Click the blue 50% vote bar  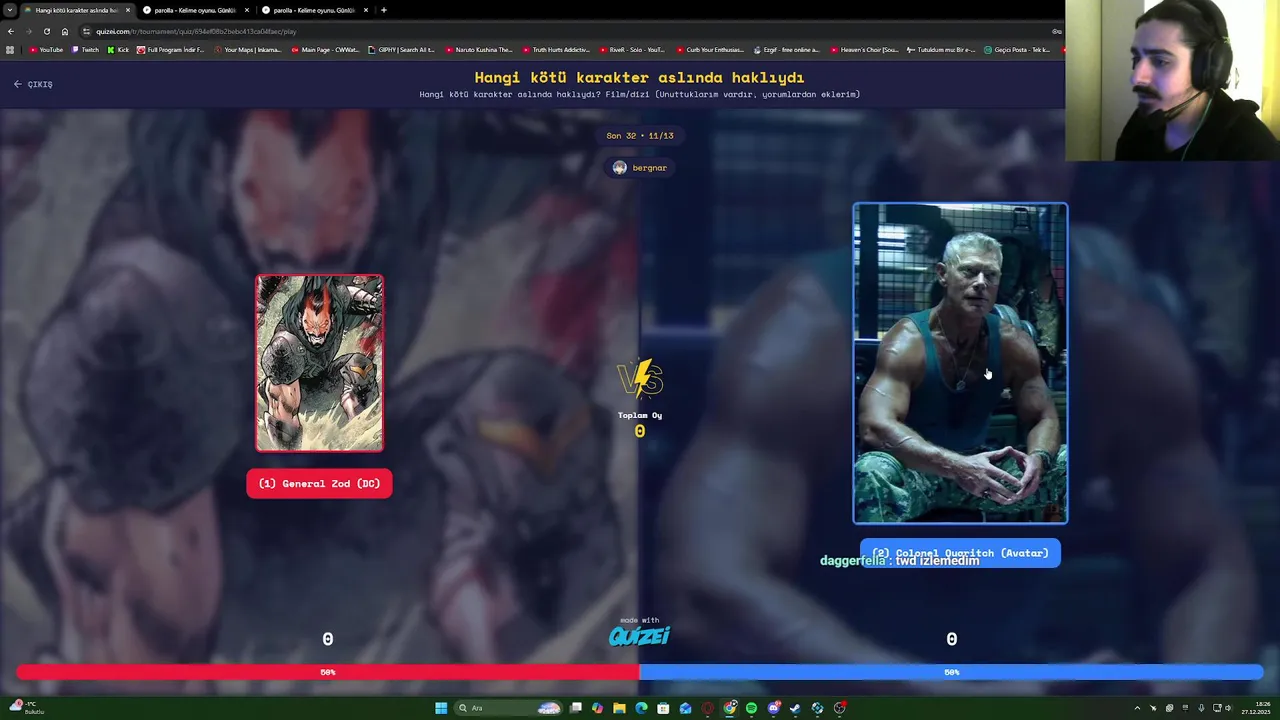(x=951, y=672)
